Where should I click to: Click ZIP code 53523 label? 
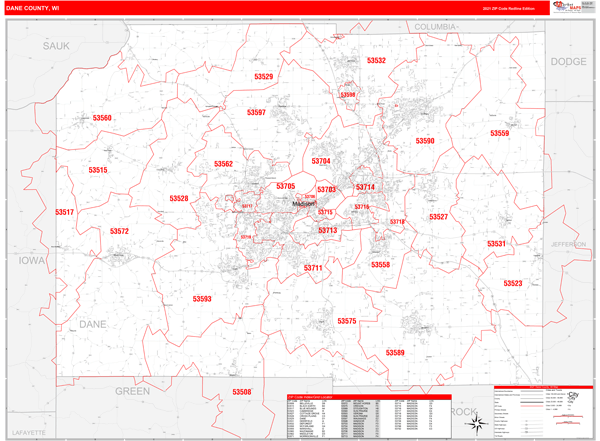[x=512, y=283]
